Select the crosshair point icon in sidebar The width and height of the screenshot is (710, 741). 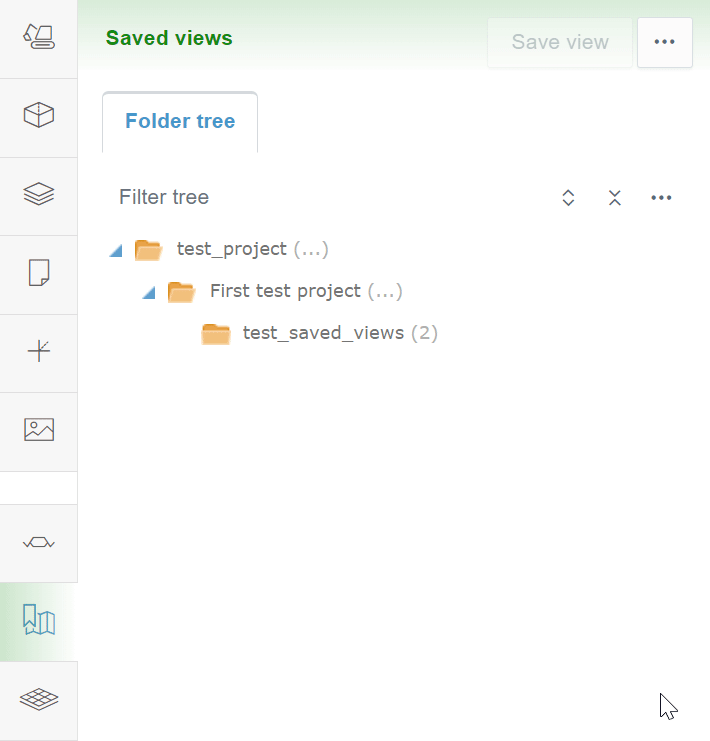click(x=38, y=351)
